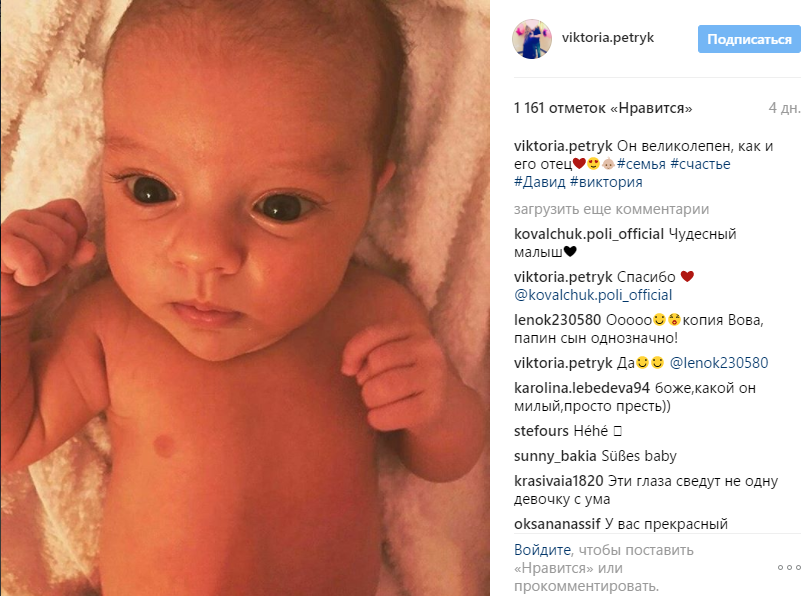
Task: Open the #счастье hashtag
Action: 700,164
